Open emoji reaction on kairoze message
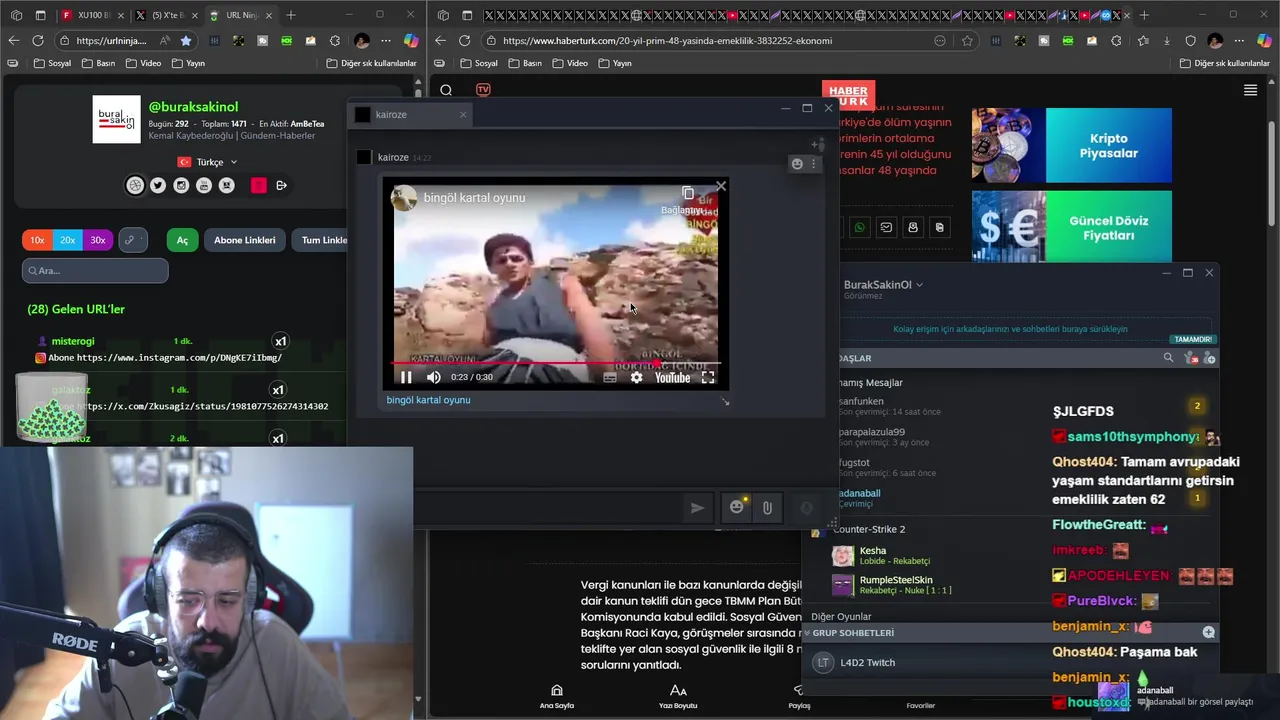Screen dimensions: 1280x720 coord(797,164)
